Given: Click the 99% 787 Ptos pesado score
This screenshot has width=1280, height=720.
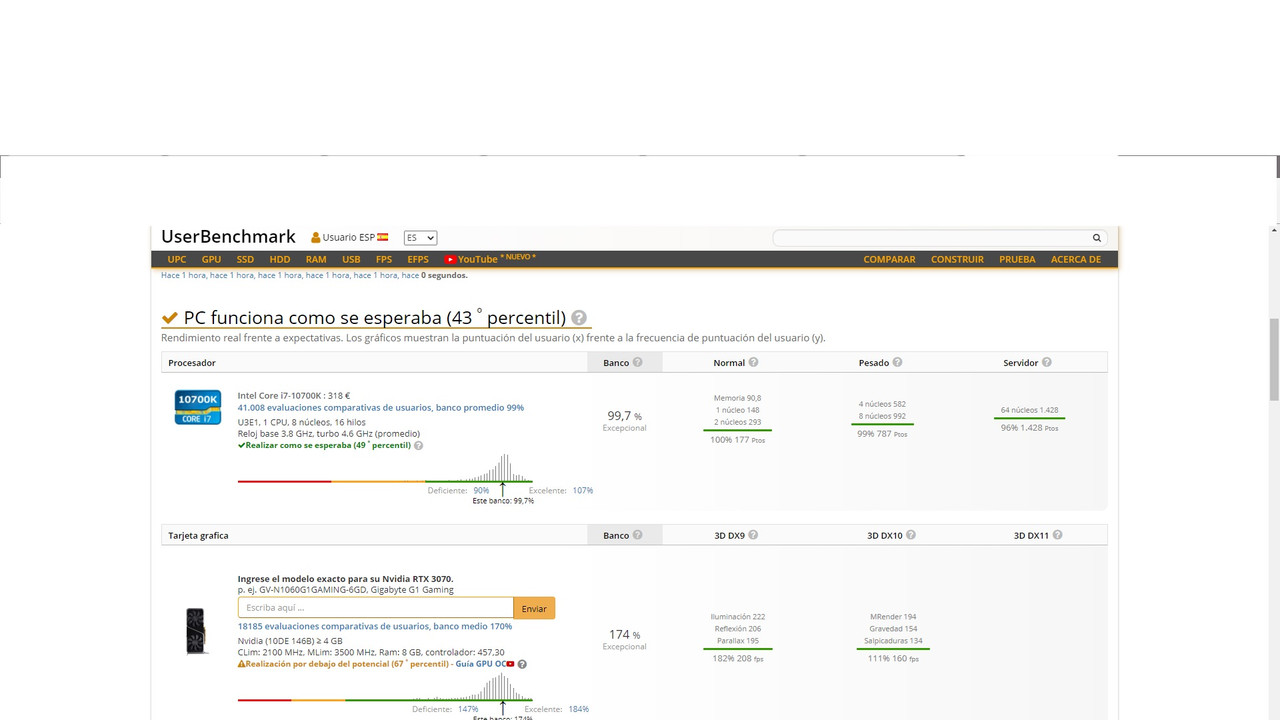Looking at the screenshot, I should coord(882,434).
